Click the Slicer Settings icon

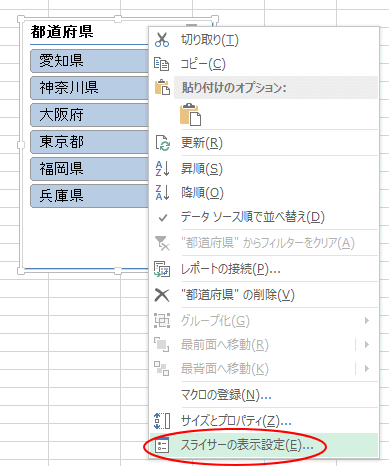click(x=162, y=445)
